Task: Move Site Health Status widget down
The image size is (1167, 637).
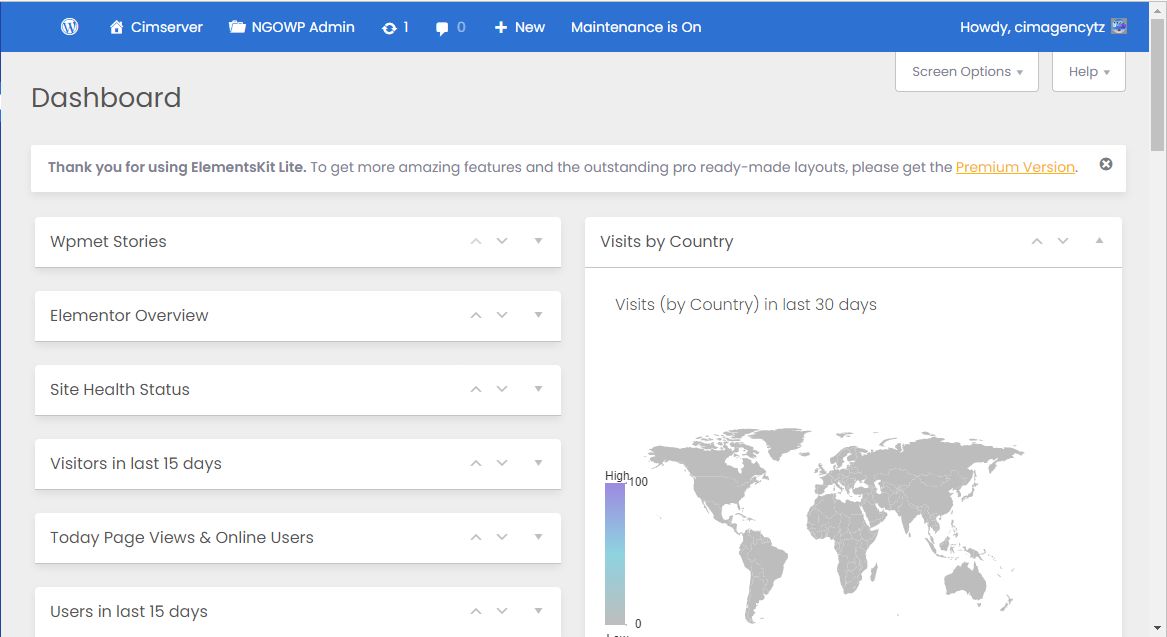Action: click(502, 389)
